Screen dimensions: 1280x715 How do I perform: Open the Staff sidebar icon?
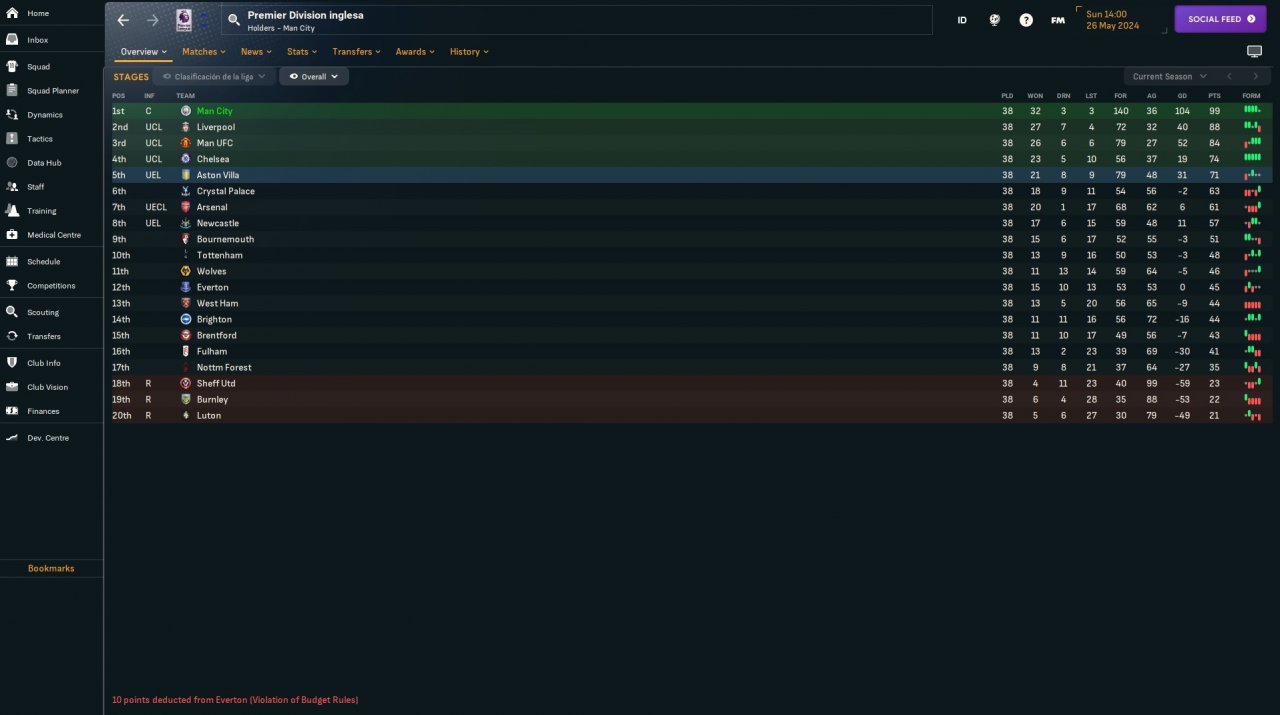point(12,187)
